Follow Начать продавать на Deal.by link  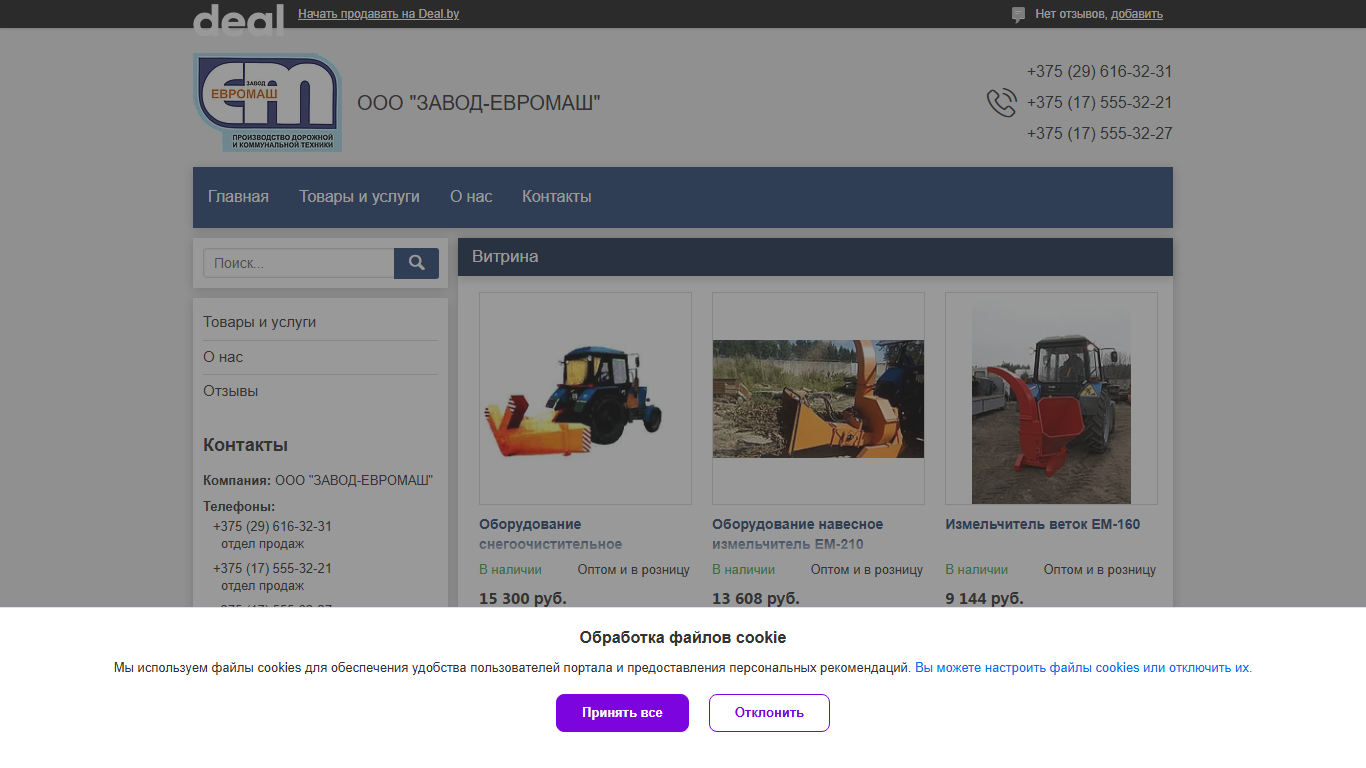(x=379, y=14)
